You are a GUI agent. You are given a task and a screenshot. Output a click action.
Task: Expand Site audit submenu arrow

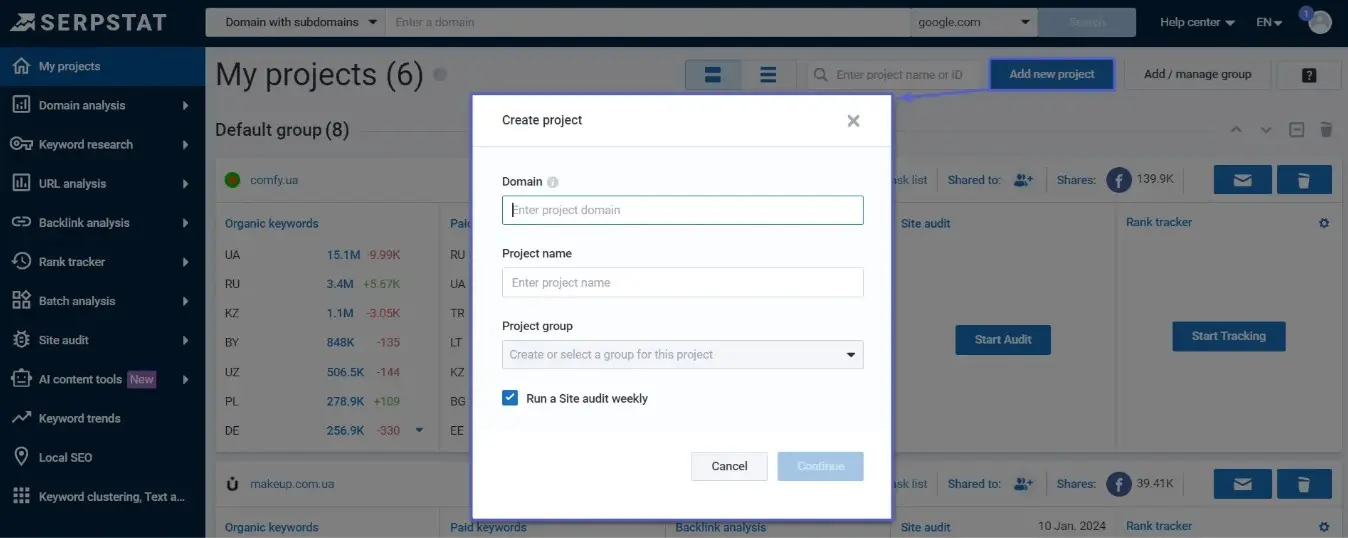186,340
